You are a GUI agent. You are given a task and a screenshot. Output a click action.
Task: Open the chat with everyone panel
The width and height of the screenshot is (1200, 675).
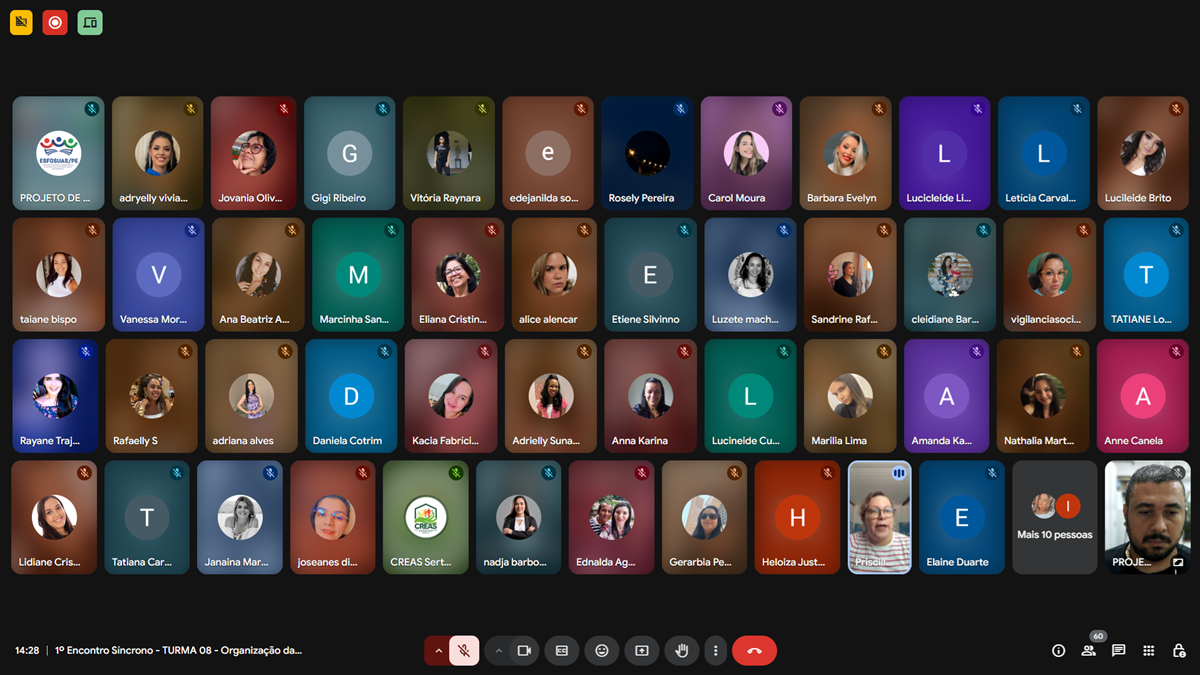(x=1118, y=650)
